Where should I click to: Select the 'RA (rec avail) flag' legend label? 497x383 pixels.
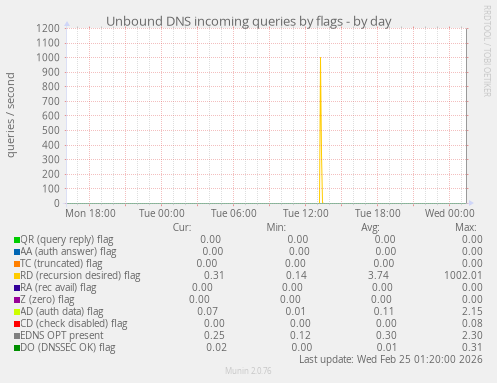(58, 288)
